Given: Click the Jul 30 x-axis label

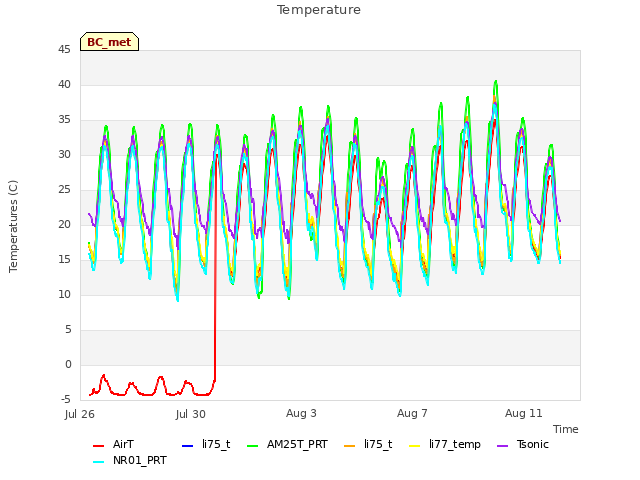Looking at the screenshot, I should (x=191, y=414).
